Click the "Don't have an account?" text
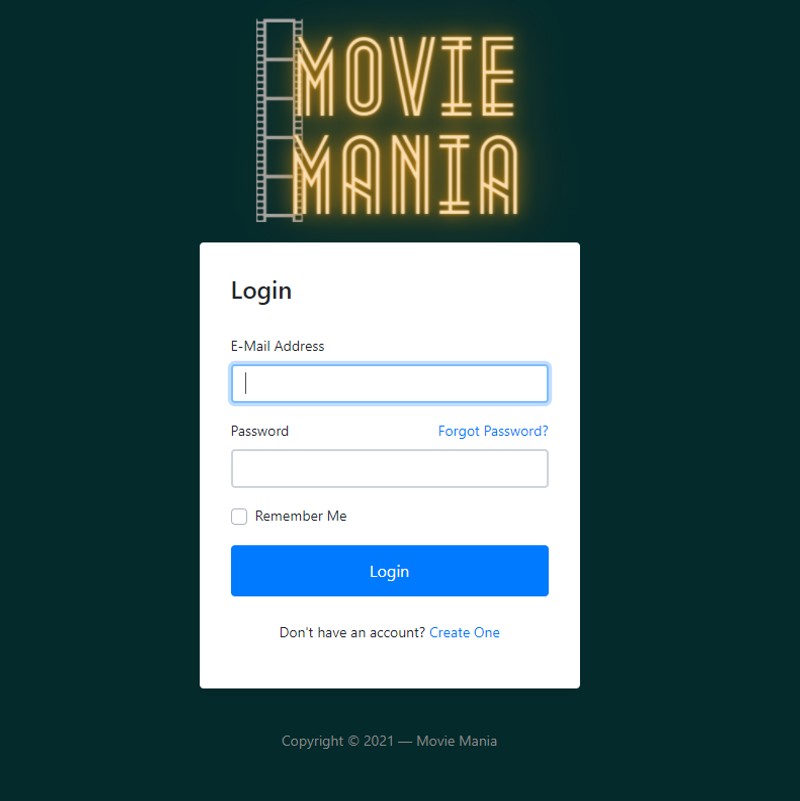This screenshot has height=801, width=800. pos(352,632)
